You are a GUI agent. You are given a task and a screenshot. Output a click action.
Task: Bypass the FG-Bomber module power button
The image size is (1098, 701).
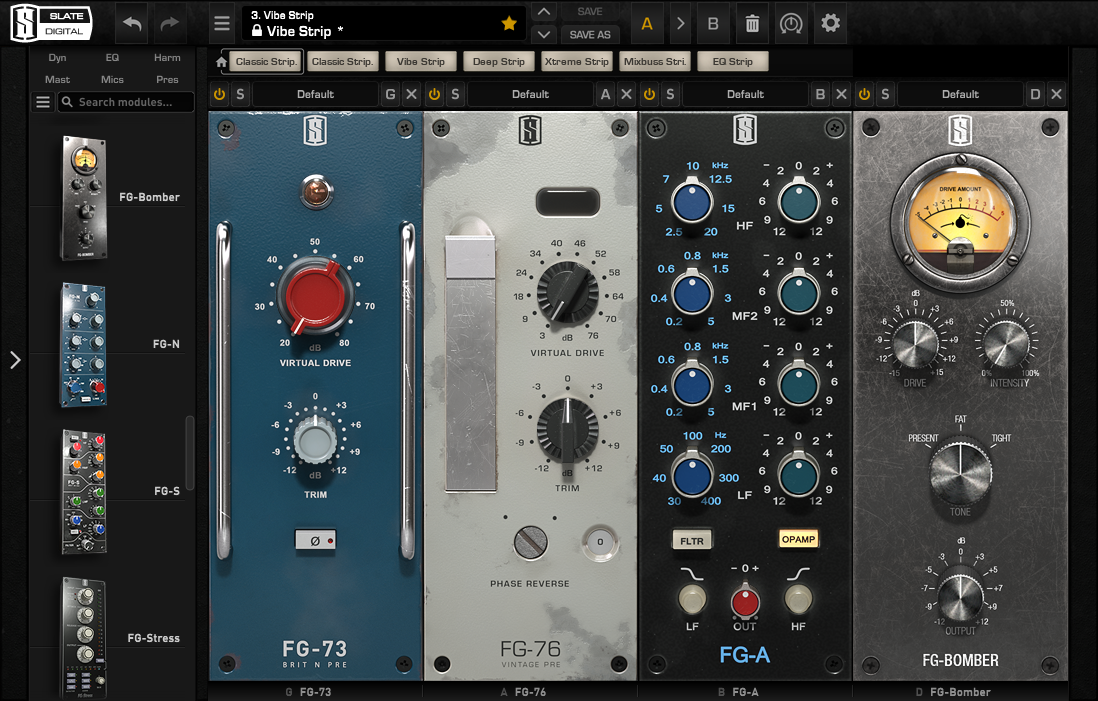pyautogui.click(x=864, y=94)
